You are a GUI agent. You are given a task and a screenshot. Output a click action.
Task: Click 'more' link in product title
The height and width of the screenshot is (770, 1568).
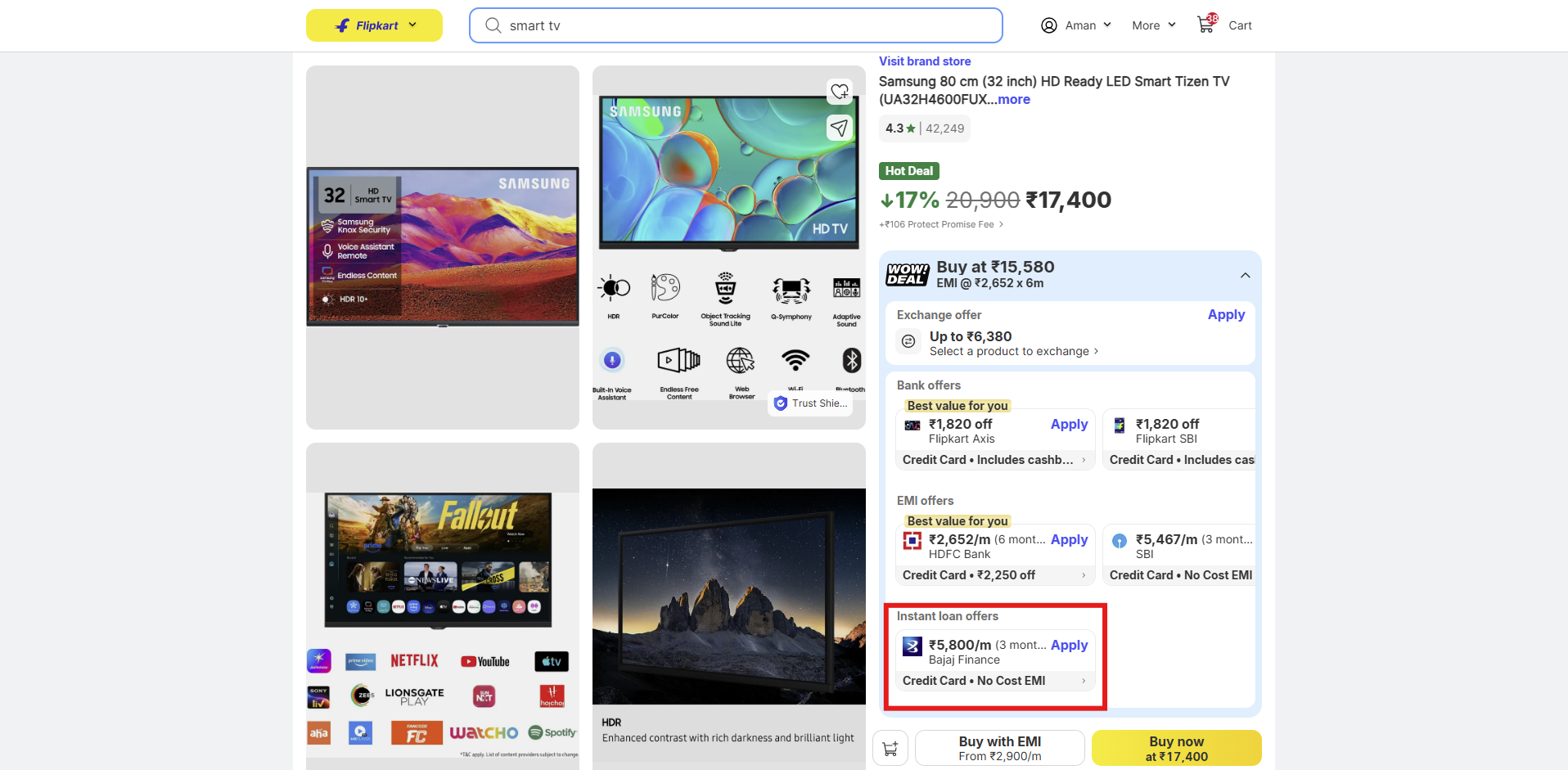pyautogui.click(x=1014, y=99)
